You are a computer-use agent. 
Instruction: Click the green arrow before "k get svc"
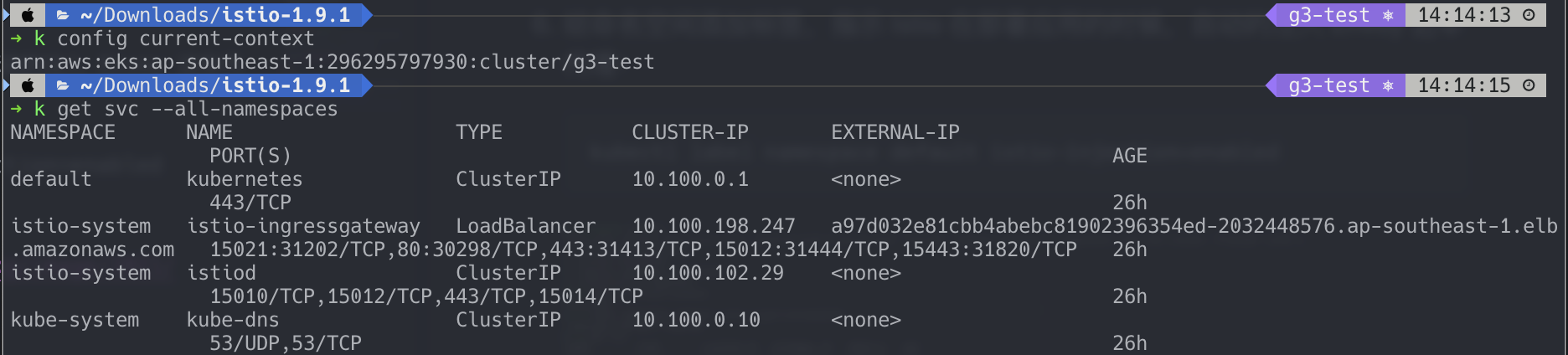16,109
